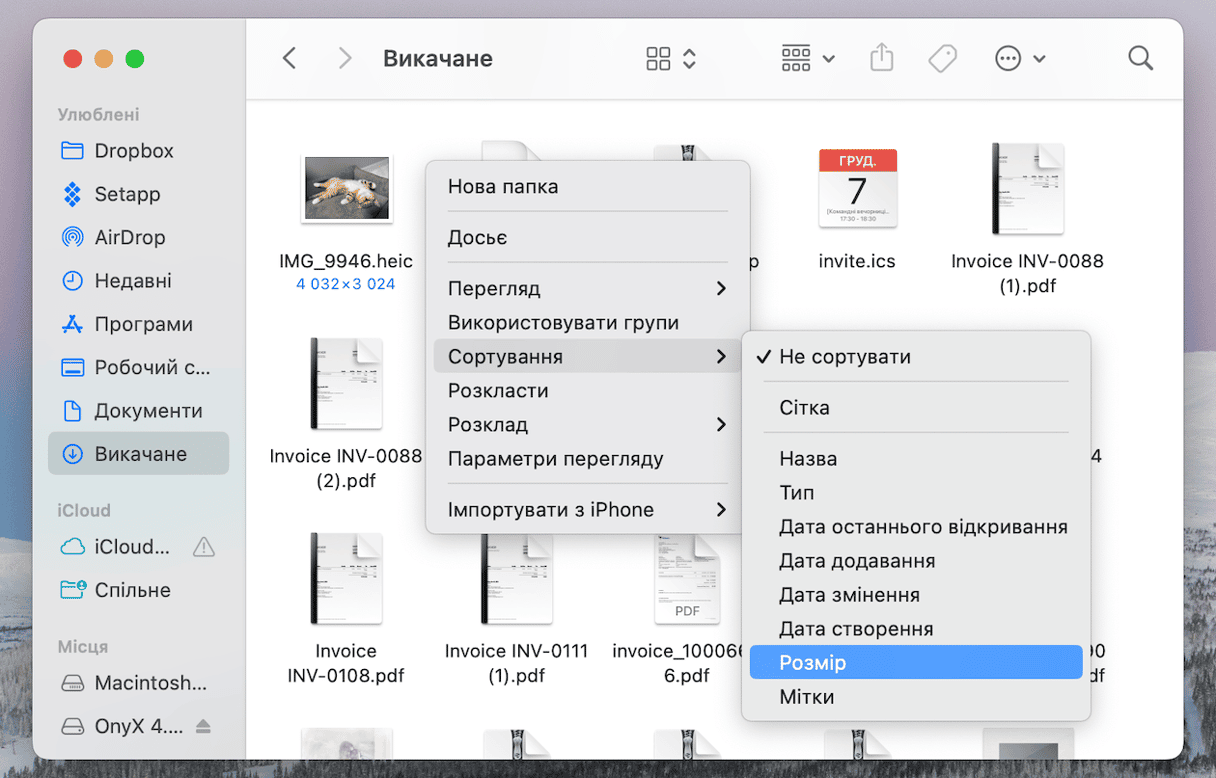The image size is (1216, 778).
Task: Select the checked "Не сортувати" option
Action: point(844,357)
